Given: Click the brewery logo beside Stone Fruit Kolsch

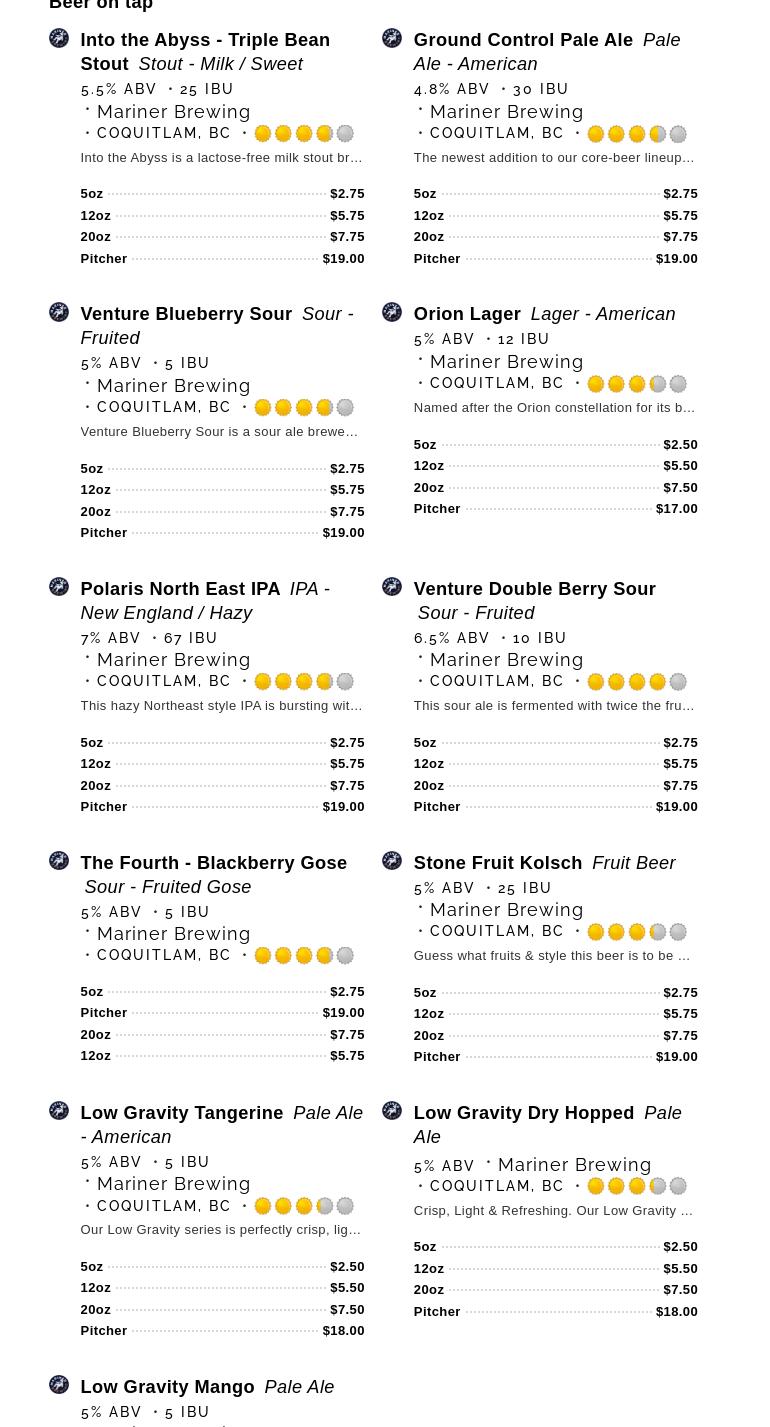Looking at the screenshot, I should coord(392,860).
